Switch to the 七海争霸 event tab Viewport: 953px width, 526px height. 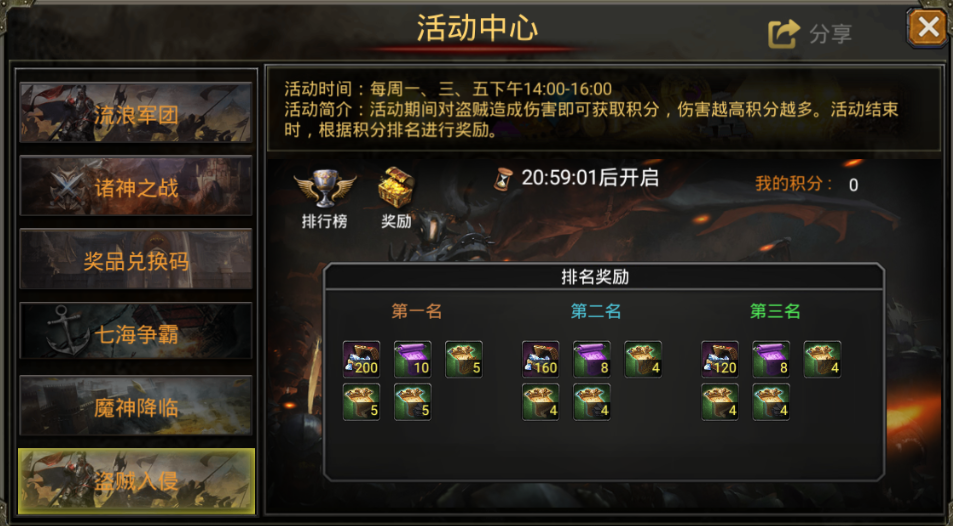click(x=136, y=332)
